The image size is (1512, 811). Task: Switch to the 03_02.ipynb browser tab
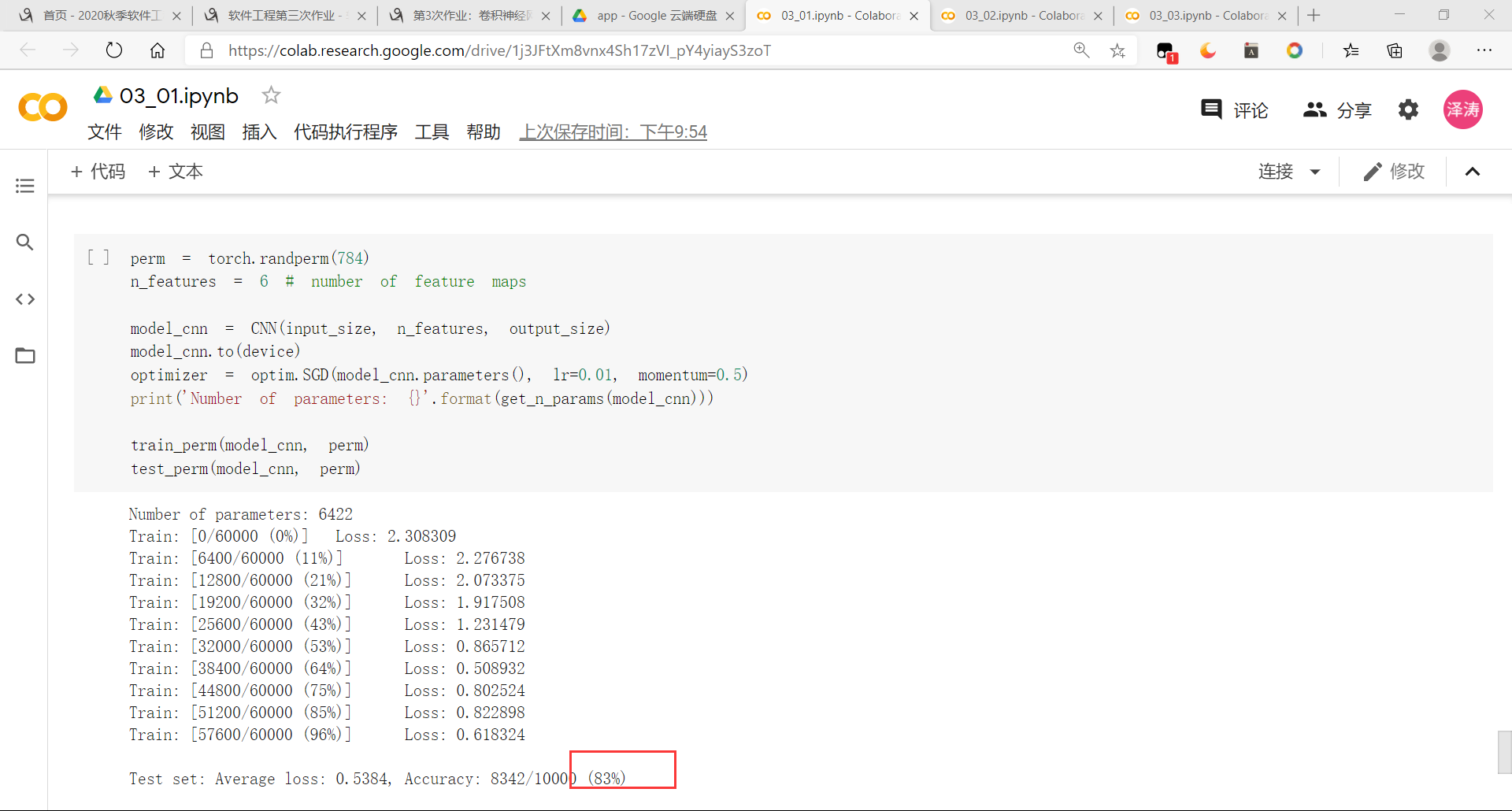point(1022,16)
